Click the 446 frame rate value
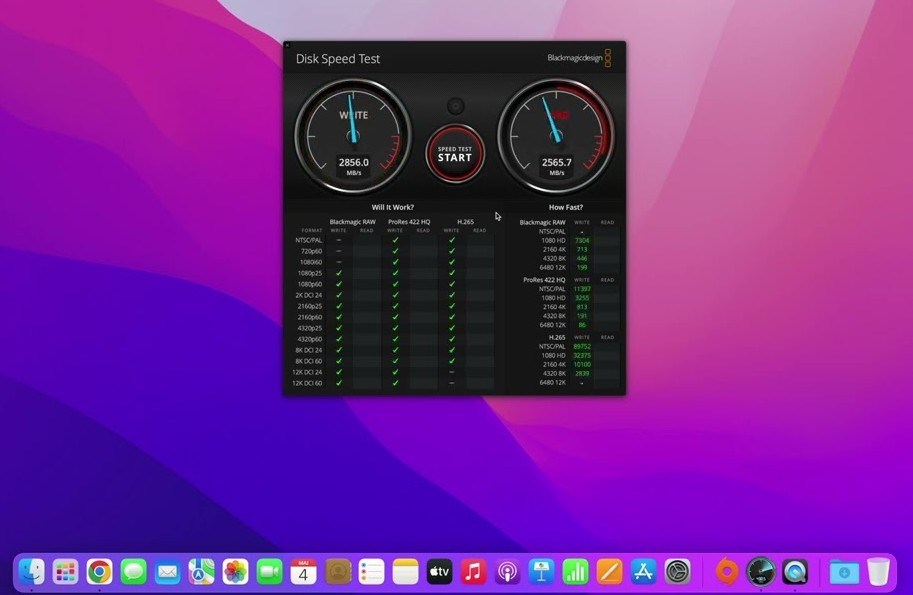913x595 pixels. [582, 258]
